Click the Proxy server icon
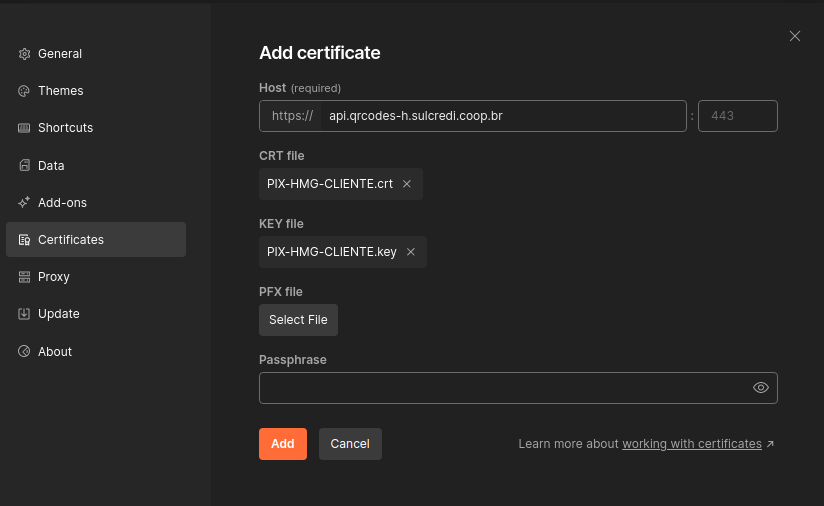Viewport: 824px width, 506px height. pyautogui.click(x=24, y=277)
